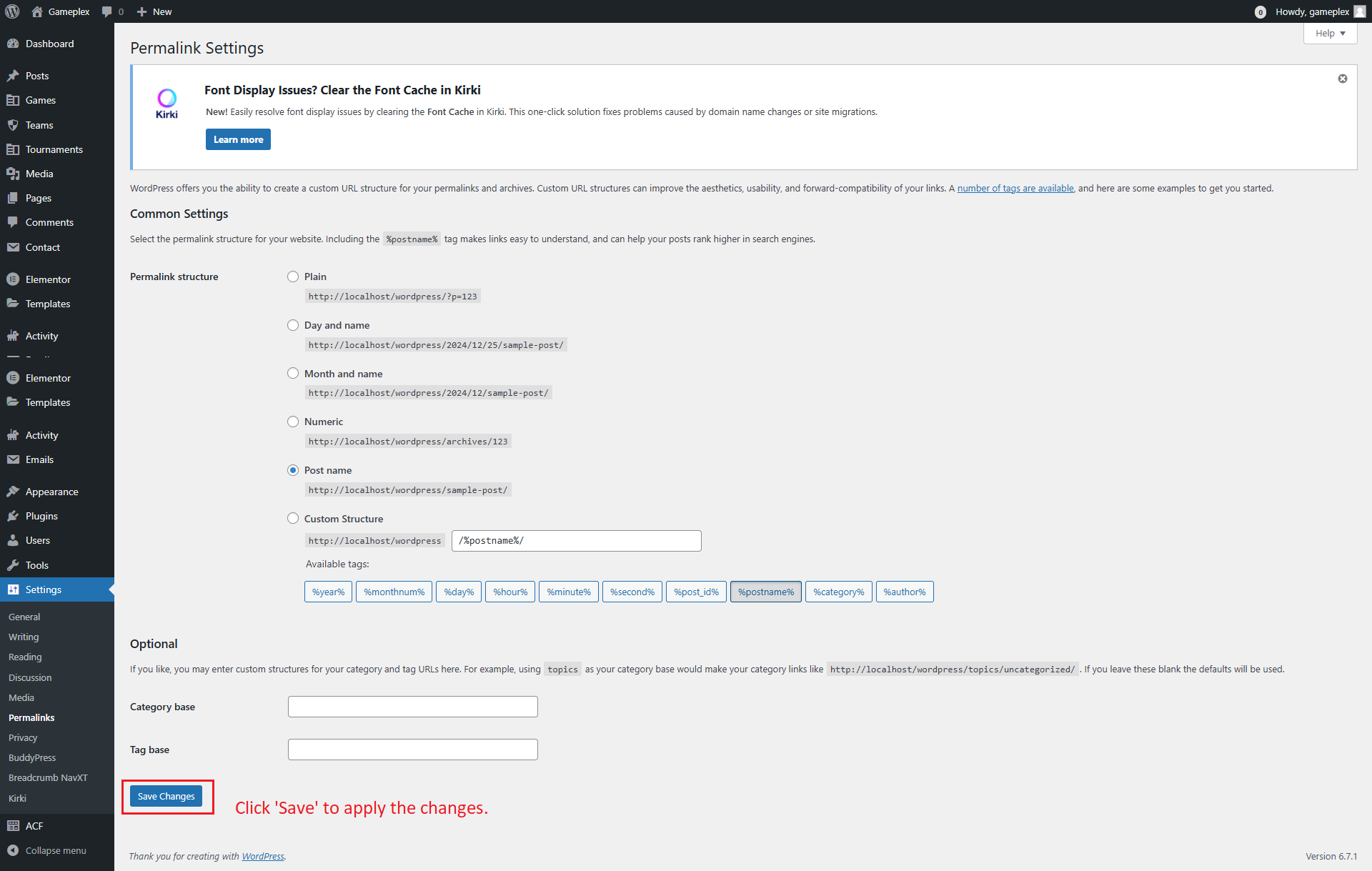Open the Plugins menu
This screenshot has width=1372, height=871.
click(41, 516)
